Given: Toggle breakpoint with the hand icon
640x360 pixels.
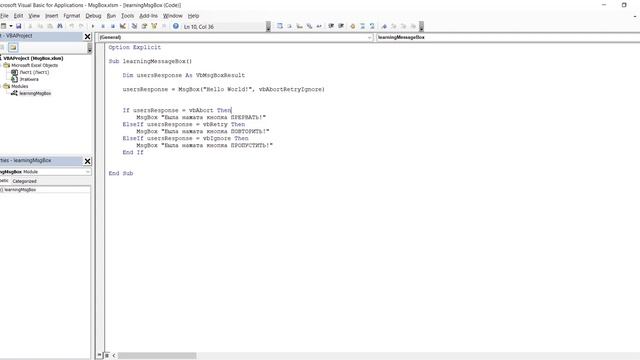Looking at the screenshot, I should tap(353, 26).
